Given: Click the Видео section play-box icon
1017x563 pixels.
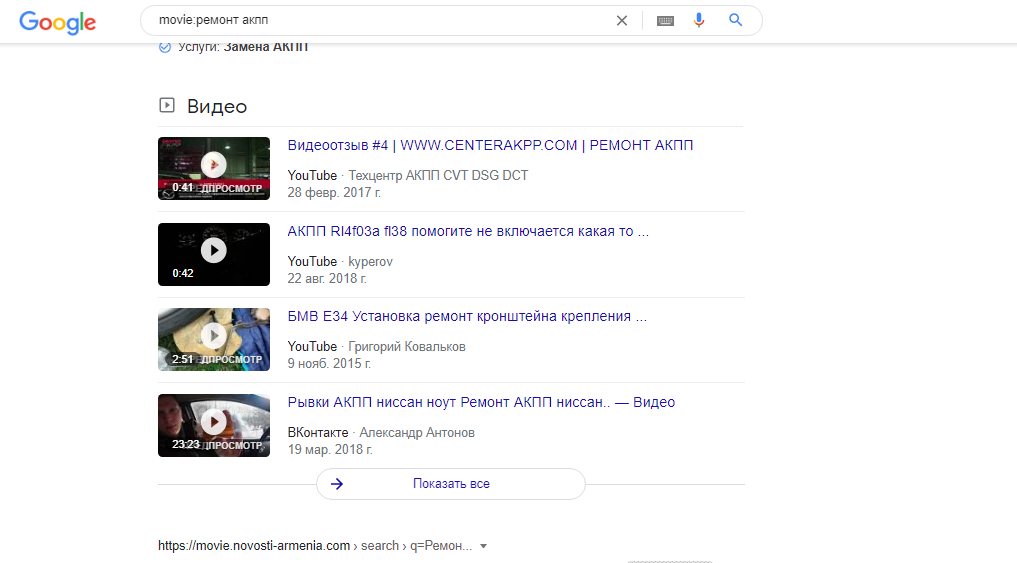Looking at the screenshot, I should click(167, 105).
